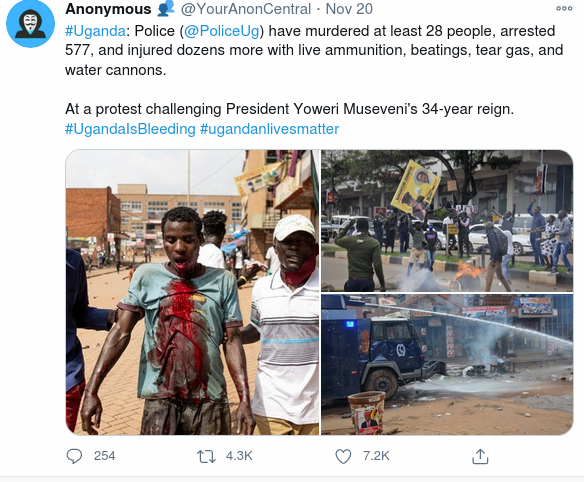Follow the #Uganda hashtag
The image size is (584, 482).
95,31
